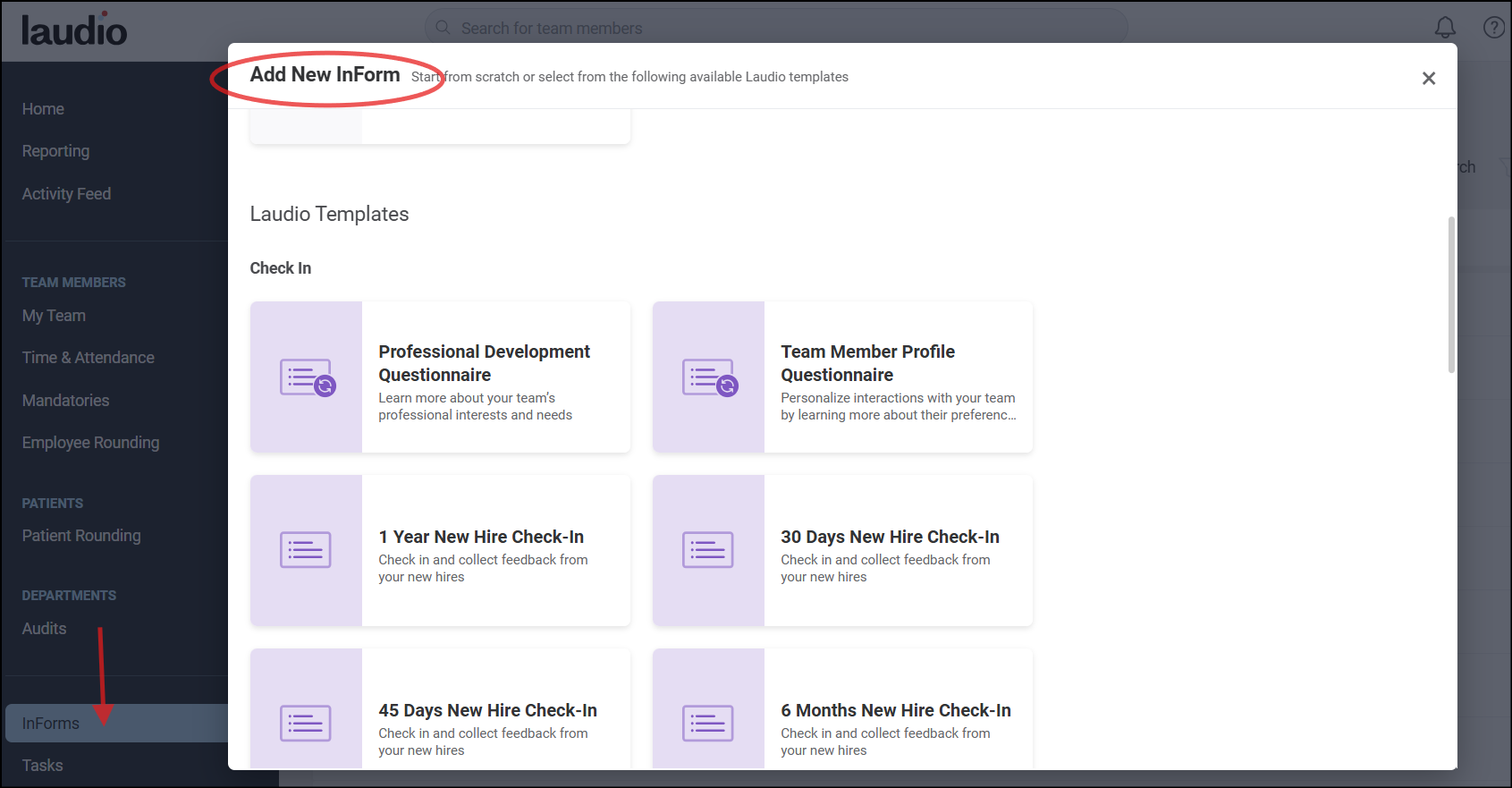Image resolution: width=1512 pixels, height=788 pixels.
Task: Click the Professional Development Questionnaire form icon
Action: tap(308, 377)
